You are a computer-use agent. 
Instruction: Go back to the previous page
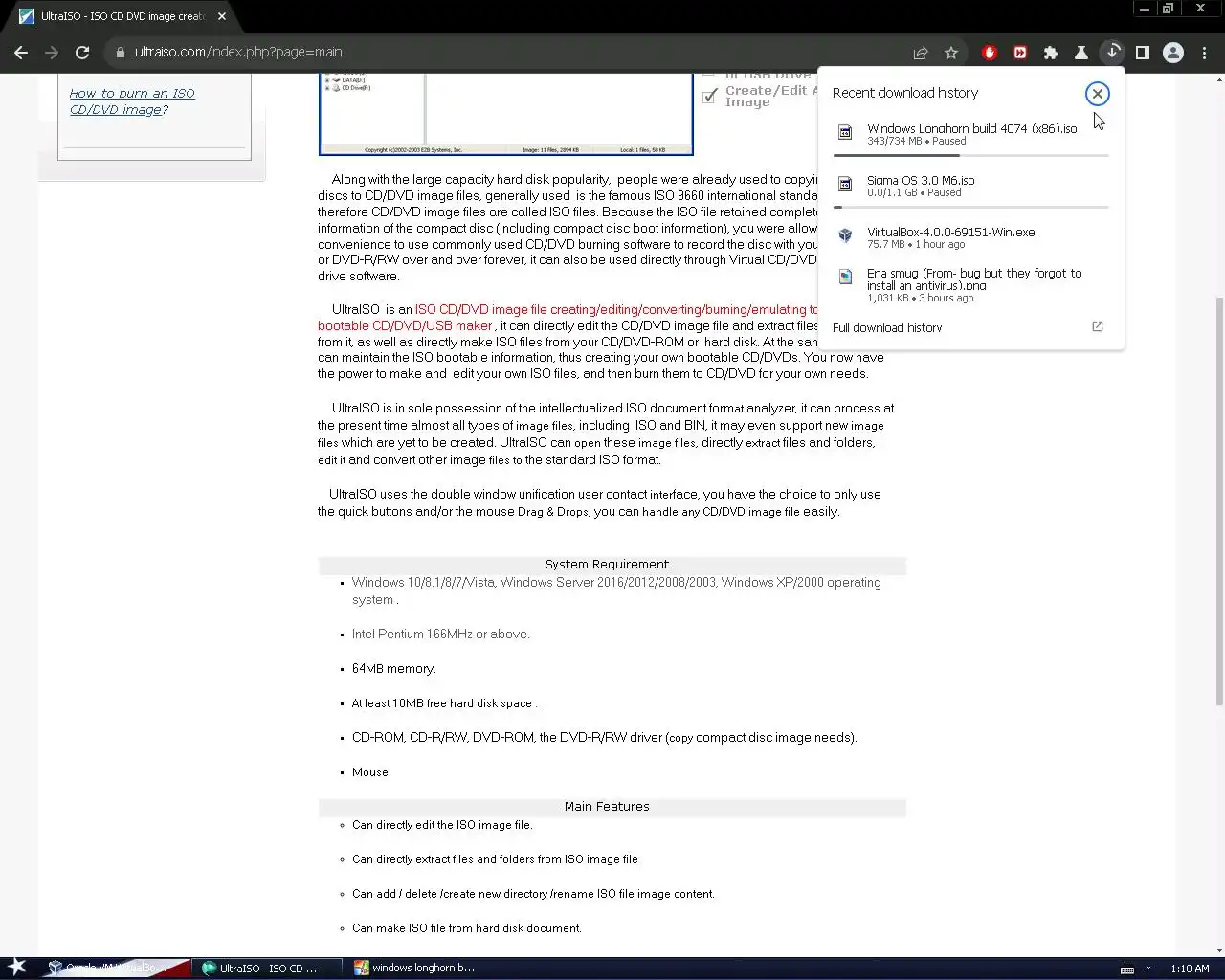[x=21, y=53]
